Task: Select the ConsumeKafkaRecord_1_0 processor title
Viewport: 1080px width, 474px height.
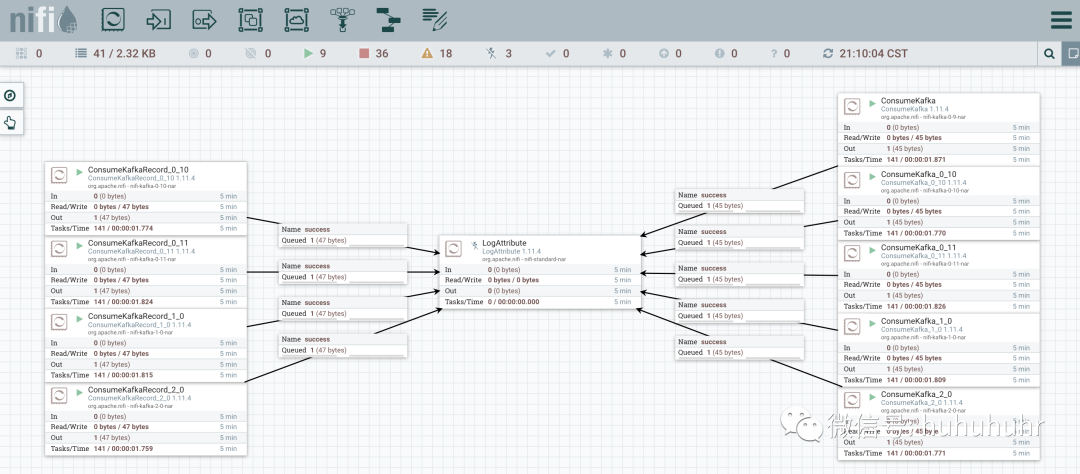Action: point(136,316)
